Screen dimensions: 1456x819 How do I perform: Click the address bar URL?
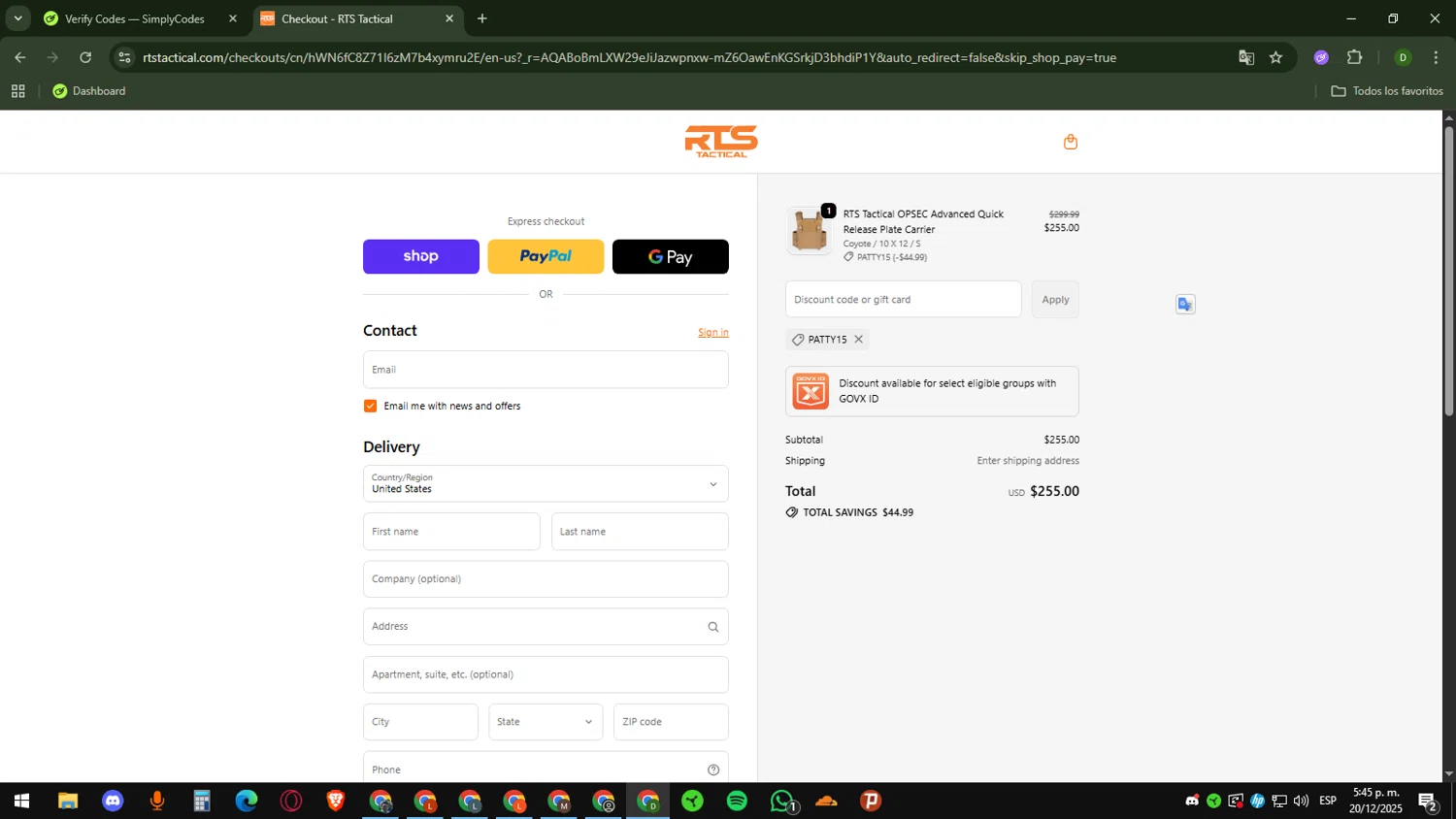[629, 58]
